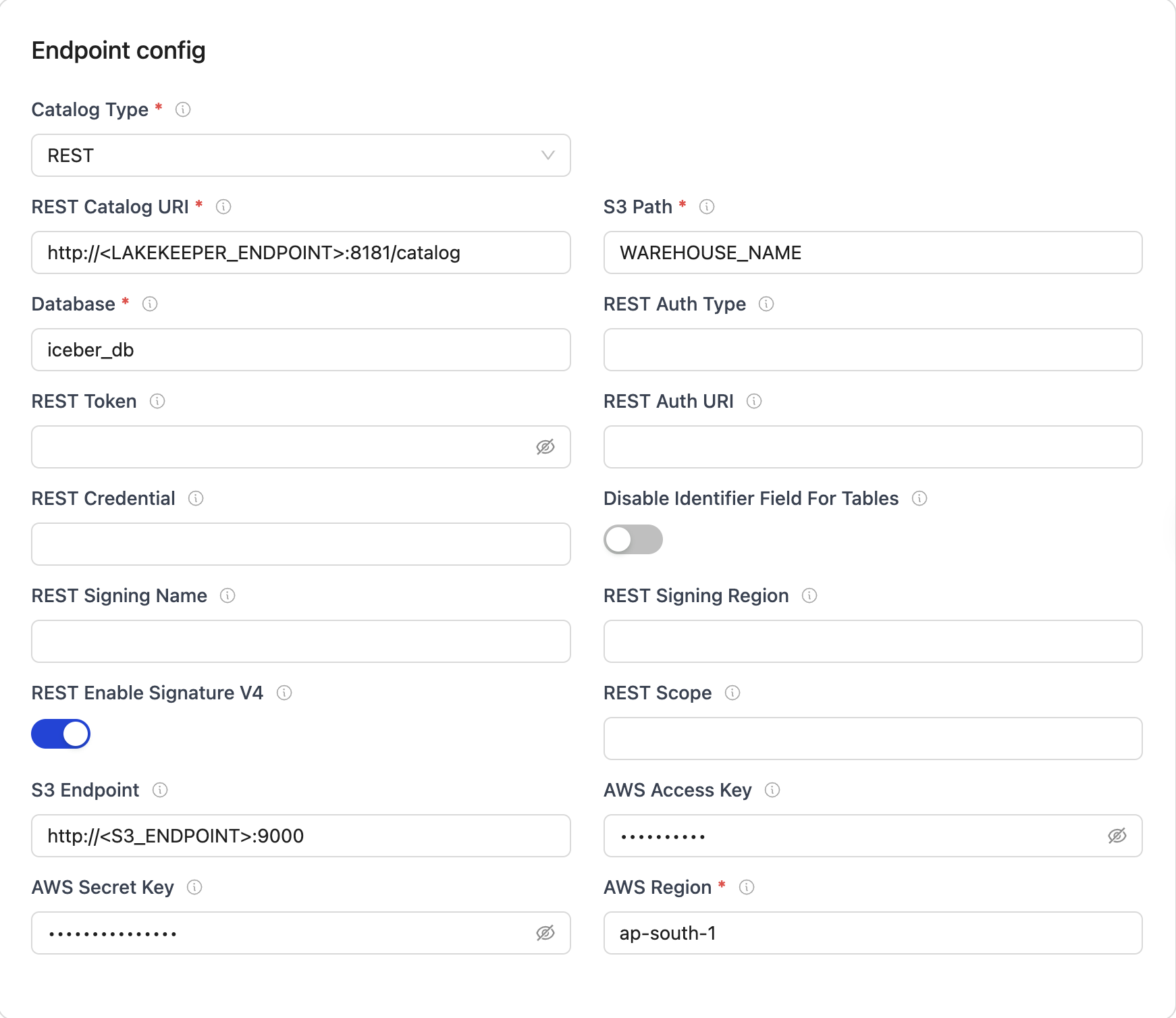Screen dimensions: 1176x1018
Task: Click the S3 Path info icon
Action: 707,207
